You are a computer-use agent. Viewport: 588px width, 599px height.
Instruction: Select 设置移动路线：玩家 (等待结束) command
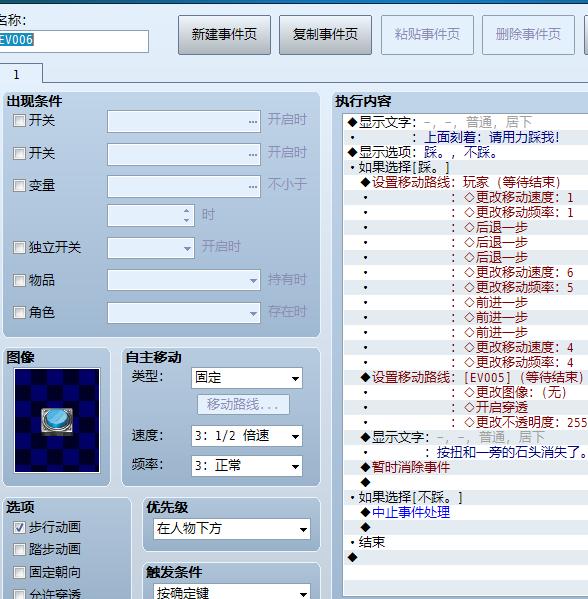pyautogui.click(x=465, y=182)
